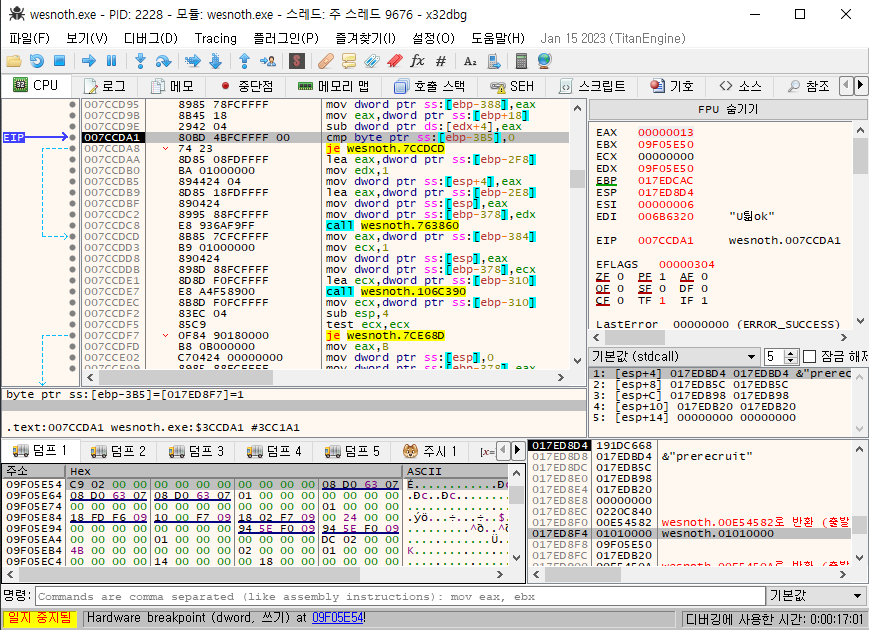Start trace over with the dotted down arrow

coord(216,61)
